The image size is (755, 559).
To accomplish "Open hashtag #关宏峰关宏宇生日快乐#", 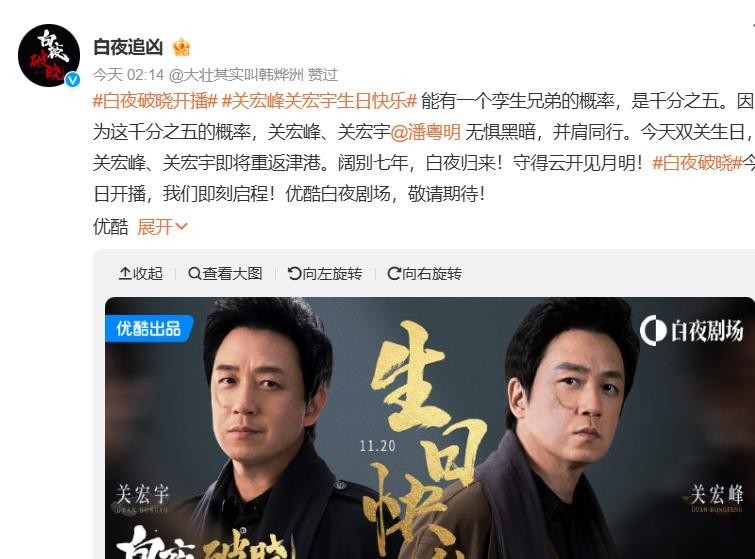I will (319, 101).
